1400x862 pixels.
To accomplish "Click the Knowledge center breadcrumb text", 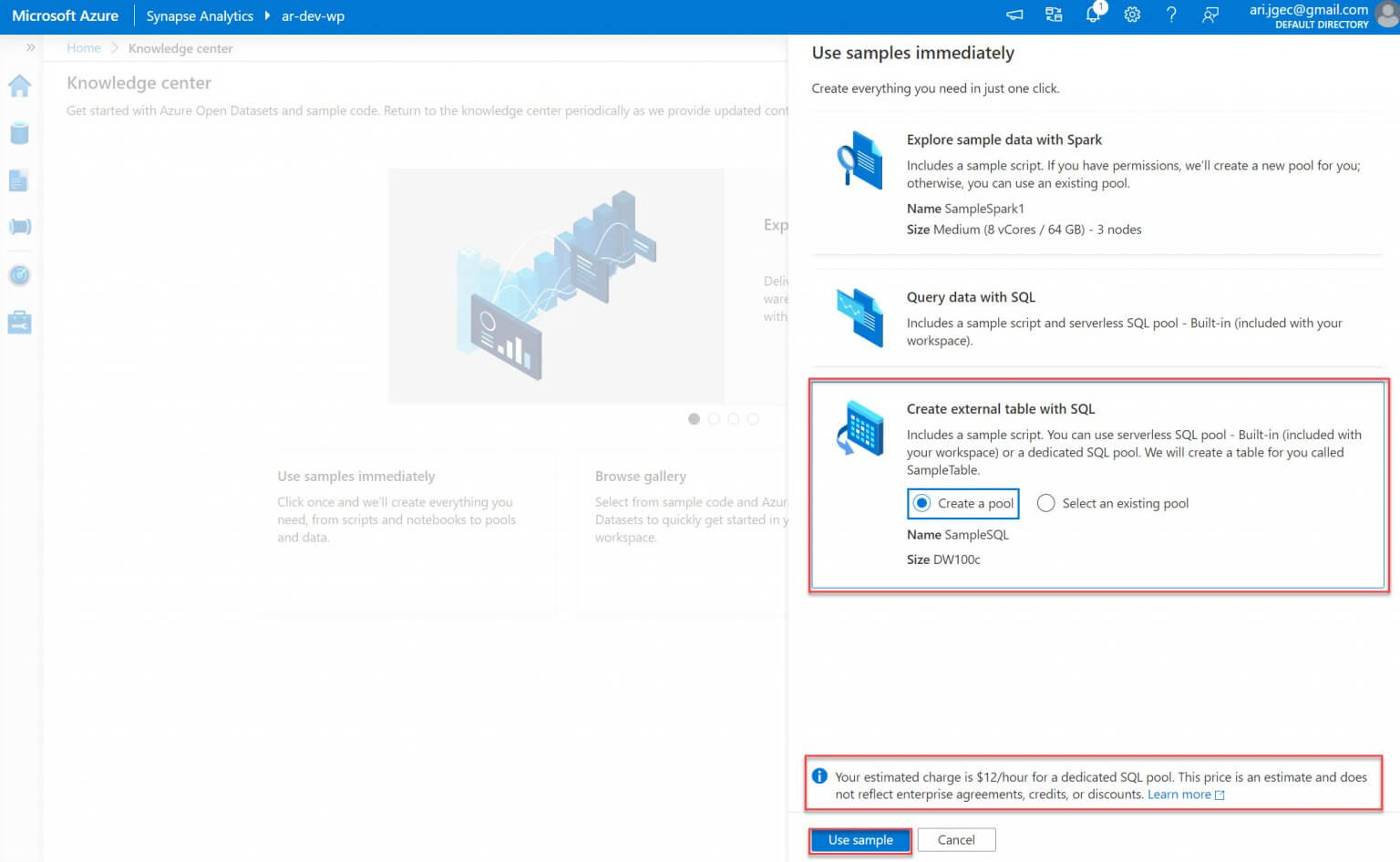I will coord(180,48).
